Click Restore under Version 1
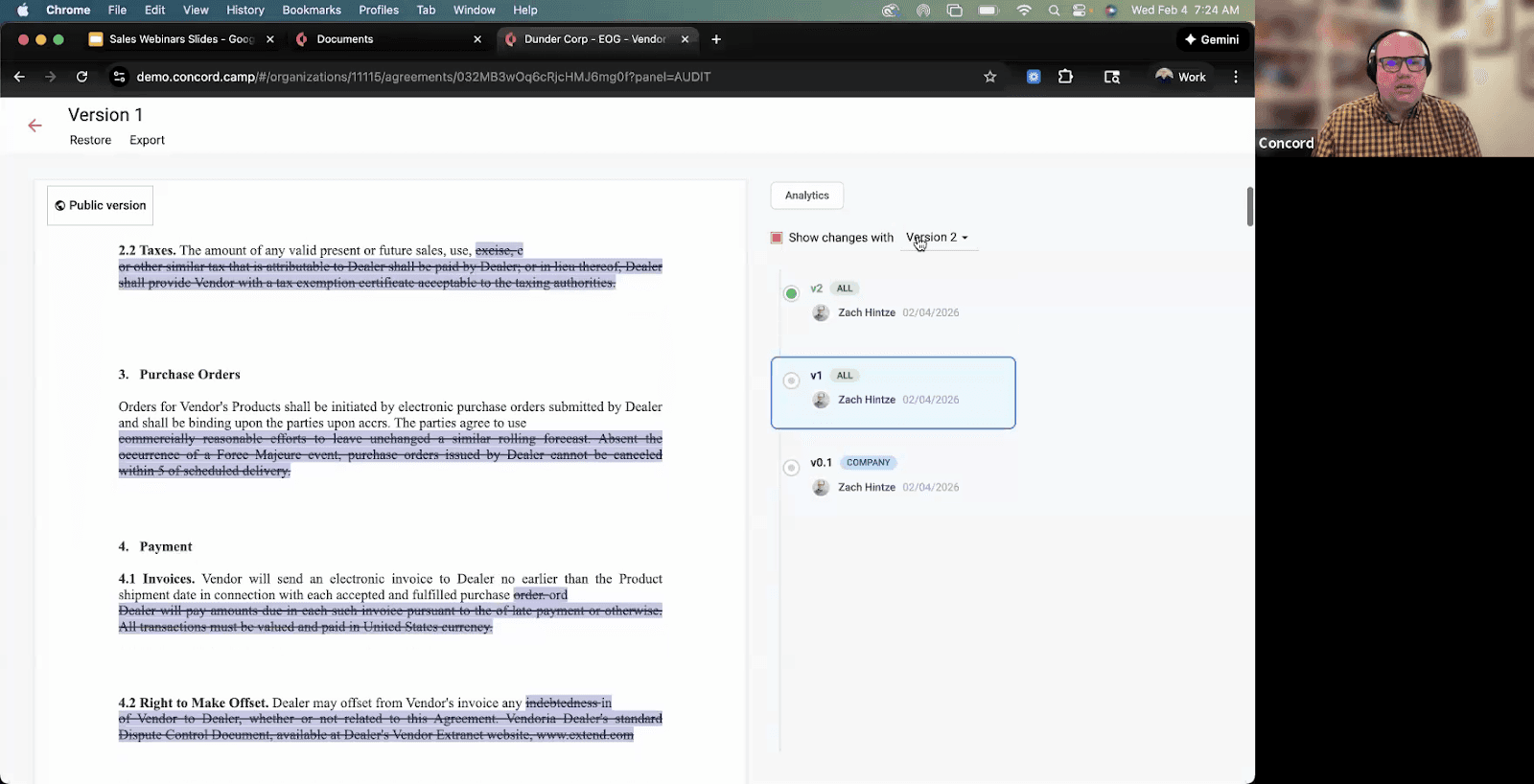This screenshot has width=1534, height=784. [90, 140]
